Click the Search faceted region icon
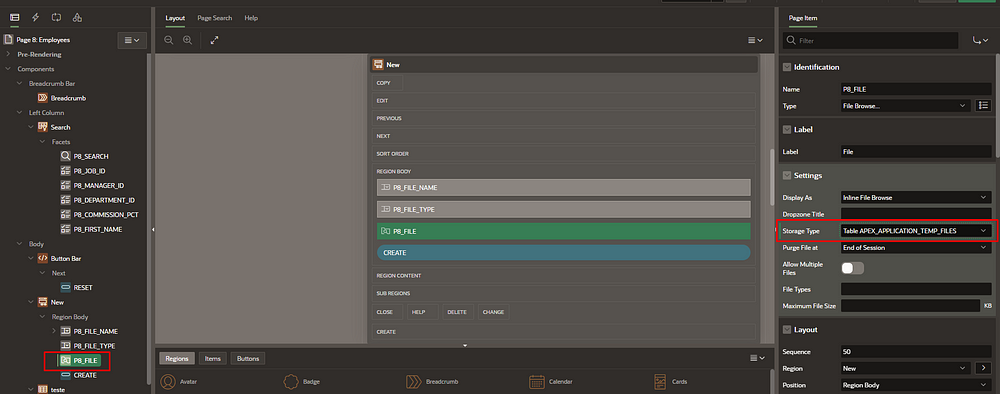The height and width of the screenshot is (394, 1000). pos(43,127)
